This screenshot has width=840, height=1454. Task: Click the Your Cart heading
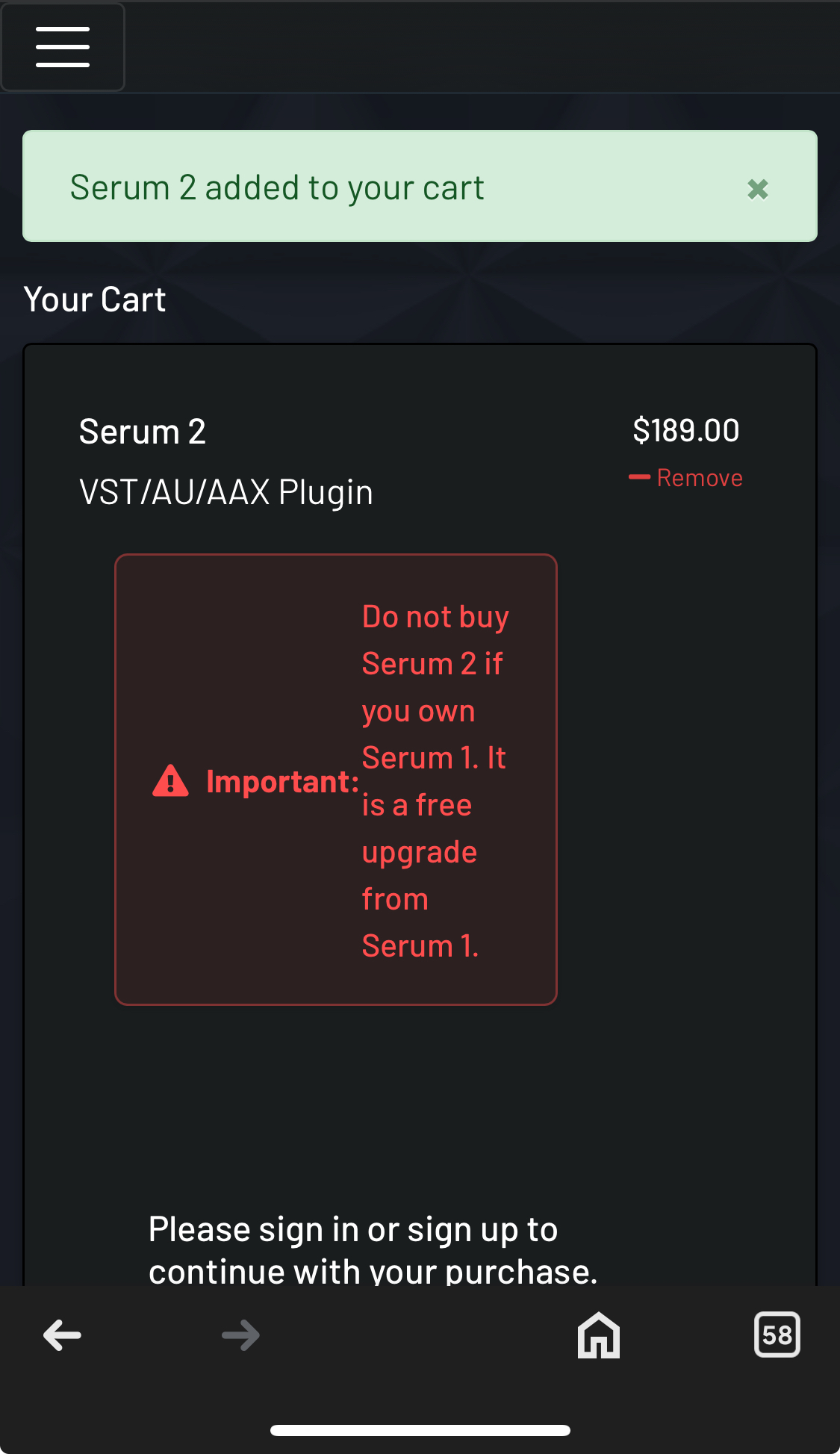(x=95, y=299)
